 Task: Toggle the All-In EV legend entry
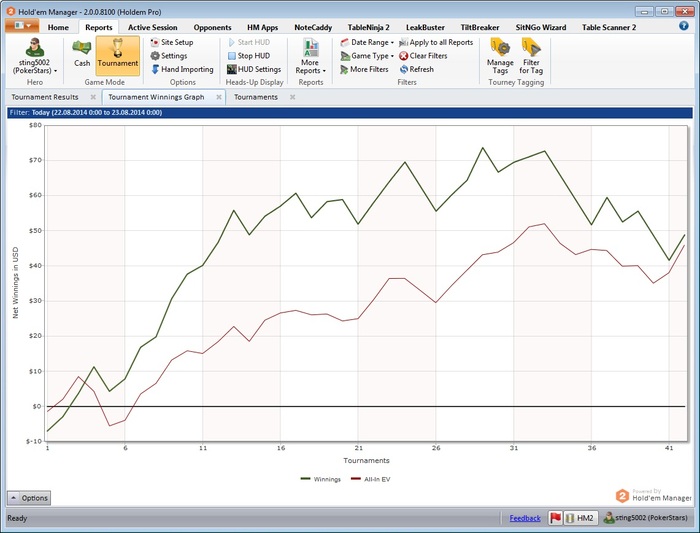371,479
